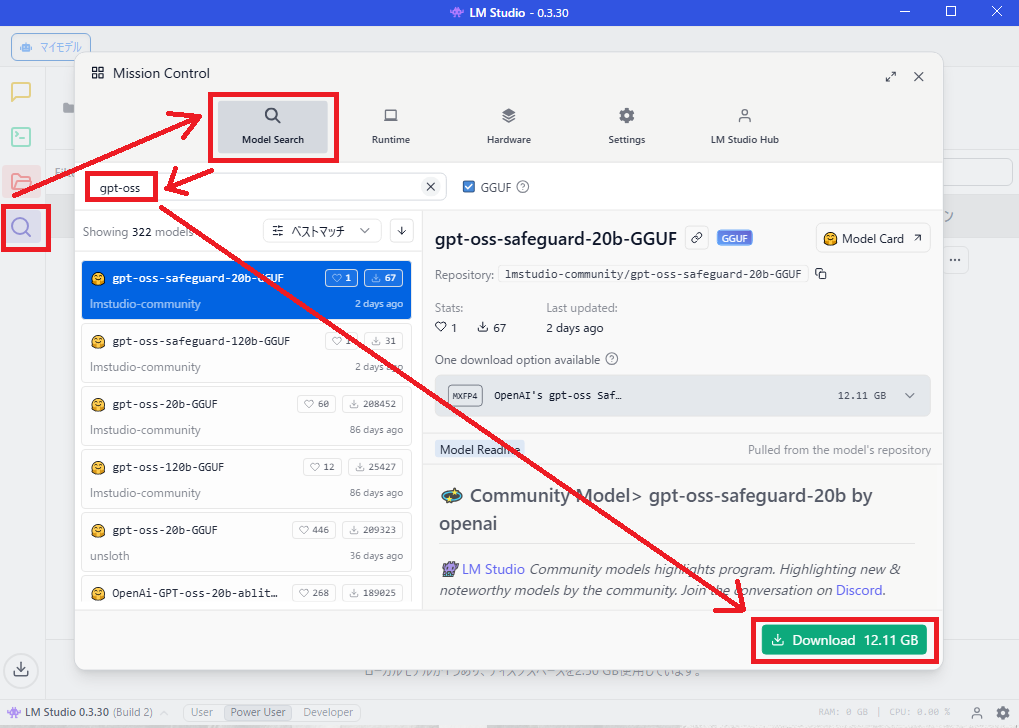
Task: Open the LM Studio link in readme
Action: (x=493, y=569)
